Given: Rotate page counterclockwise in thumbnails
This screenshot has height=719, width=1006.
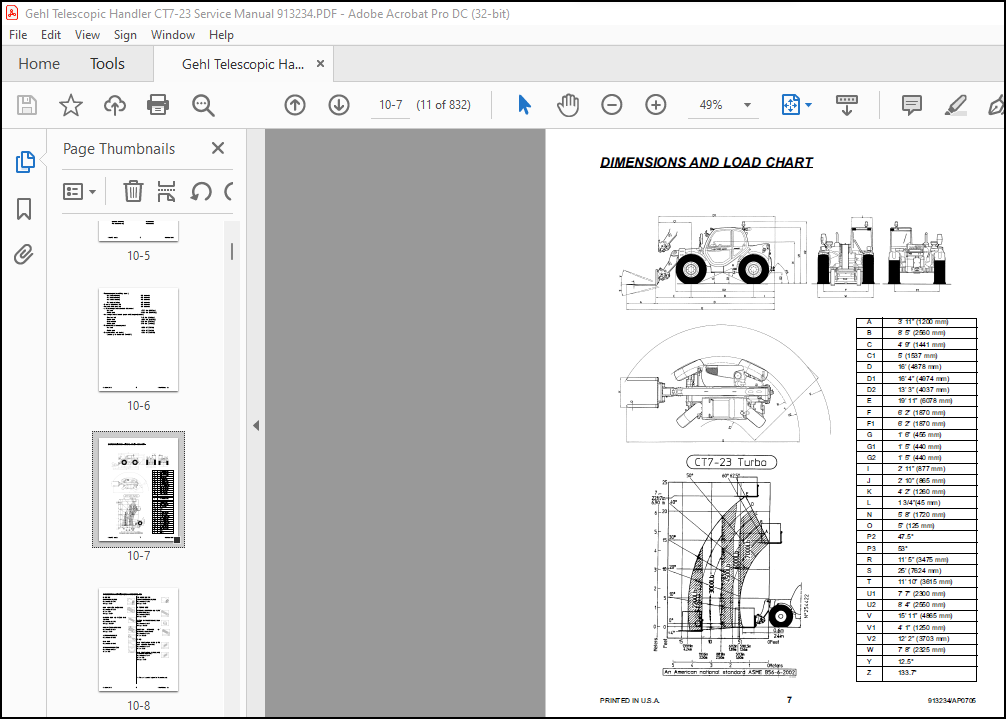Looking at the screenshot, I should (201, 191).
